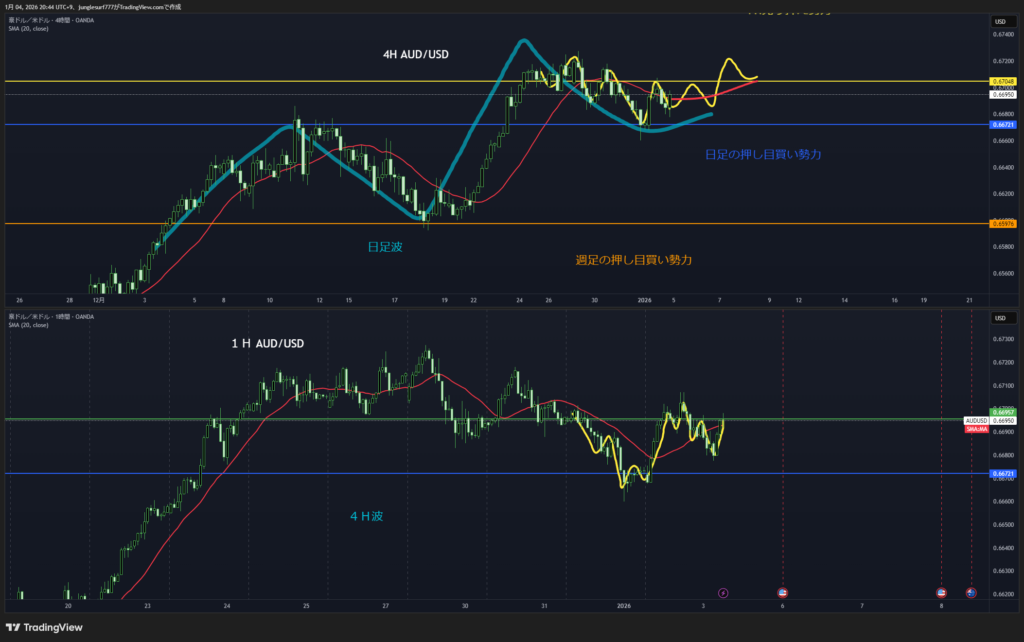The height and width of the screenshot is (642, 1024).
Task: Click the yellow 0.67048 price tag
Action: coord(1002,81)
